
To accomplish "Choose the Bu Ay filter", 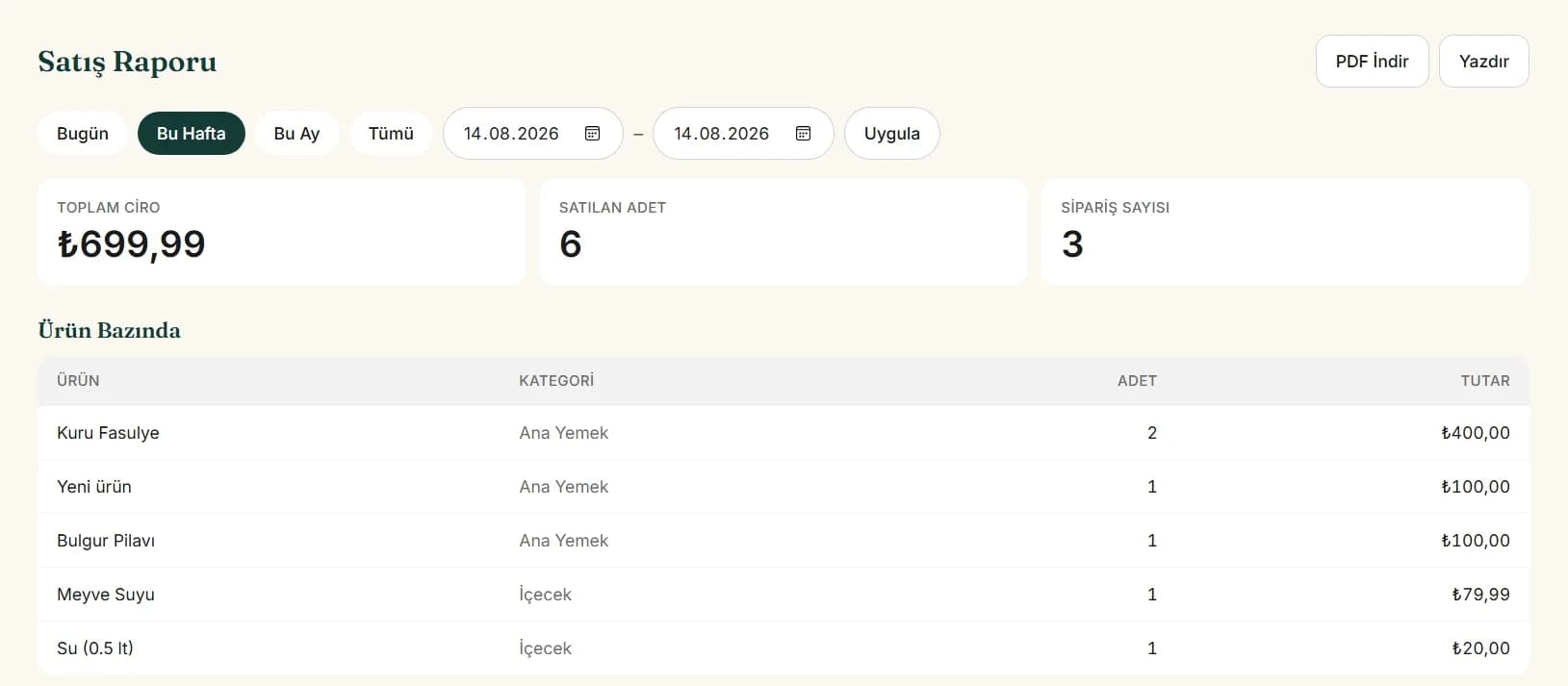I will (x=296, y=134).
